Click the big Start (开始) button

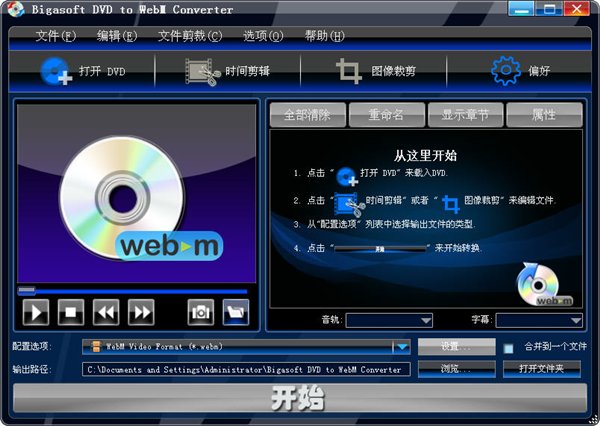300,398
